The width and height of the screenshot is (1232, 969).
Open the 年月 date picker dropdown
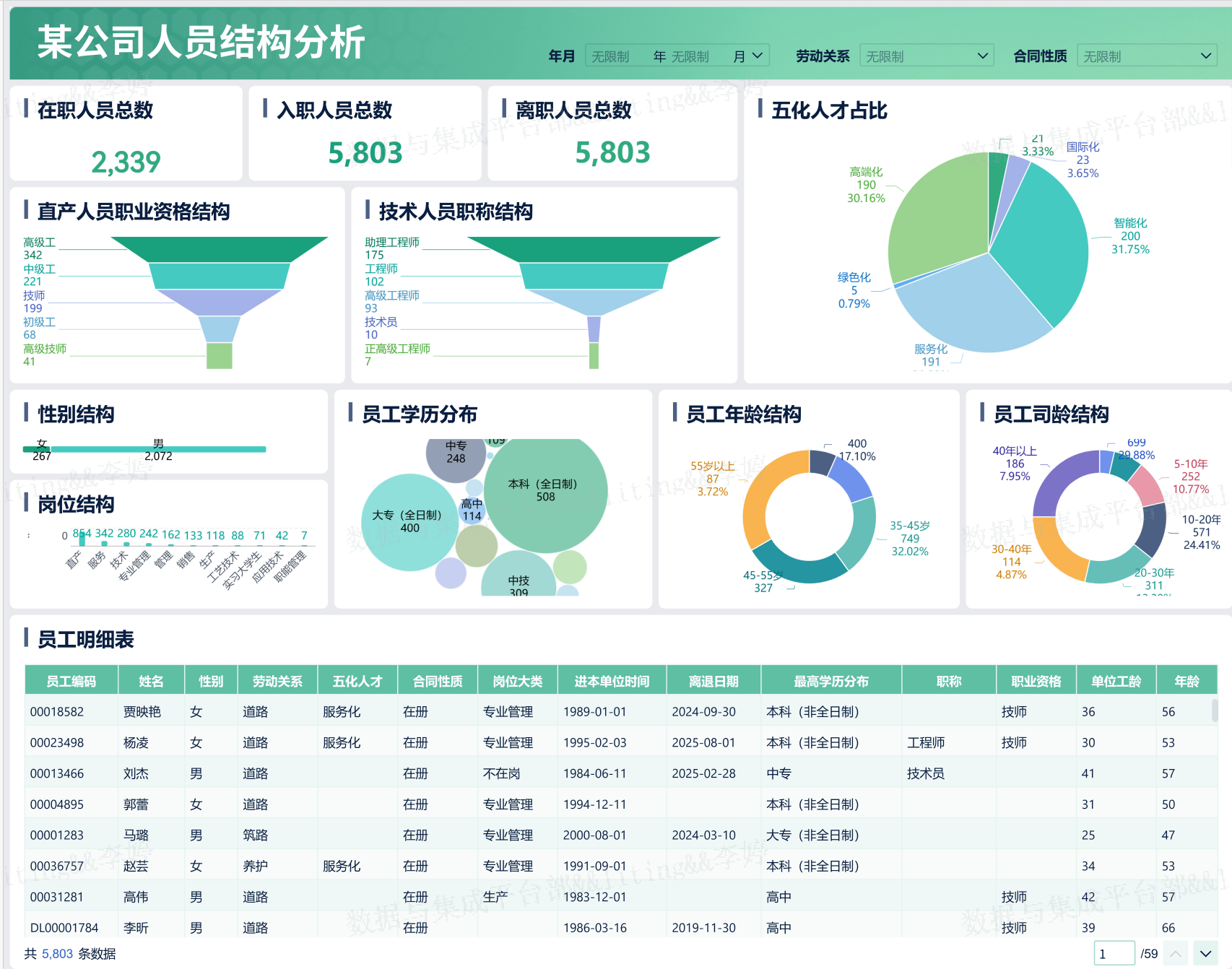click(677, 56)
